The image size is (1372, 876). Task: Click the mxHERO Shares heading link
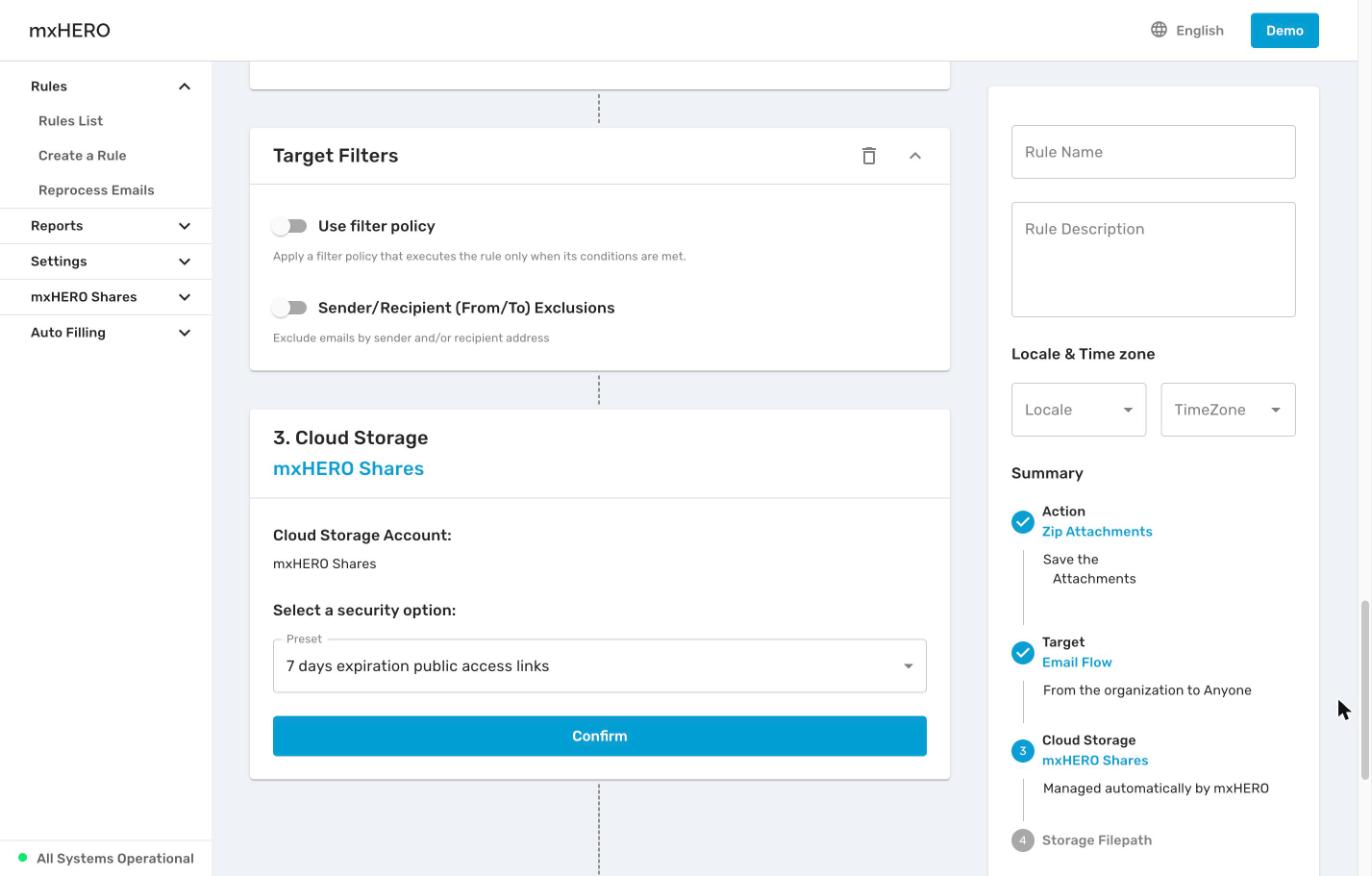click(348, 469)
